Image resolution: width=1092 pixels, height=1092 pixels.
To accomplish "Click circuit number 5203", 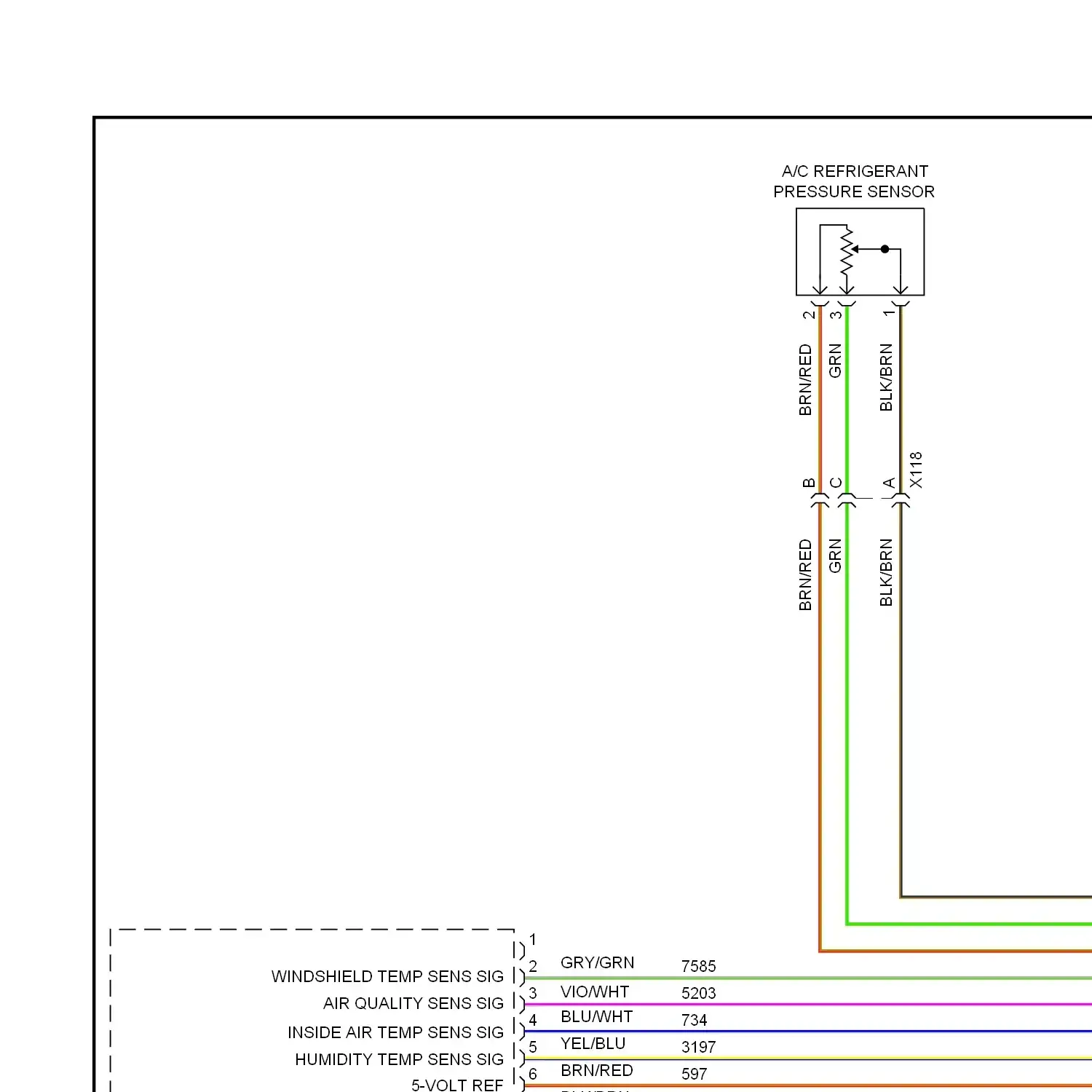I will [698, 993].
